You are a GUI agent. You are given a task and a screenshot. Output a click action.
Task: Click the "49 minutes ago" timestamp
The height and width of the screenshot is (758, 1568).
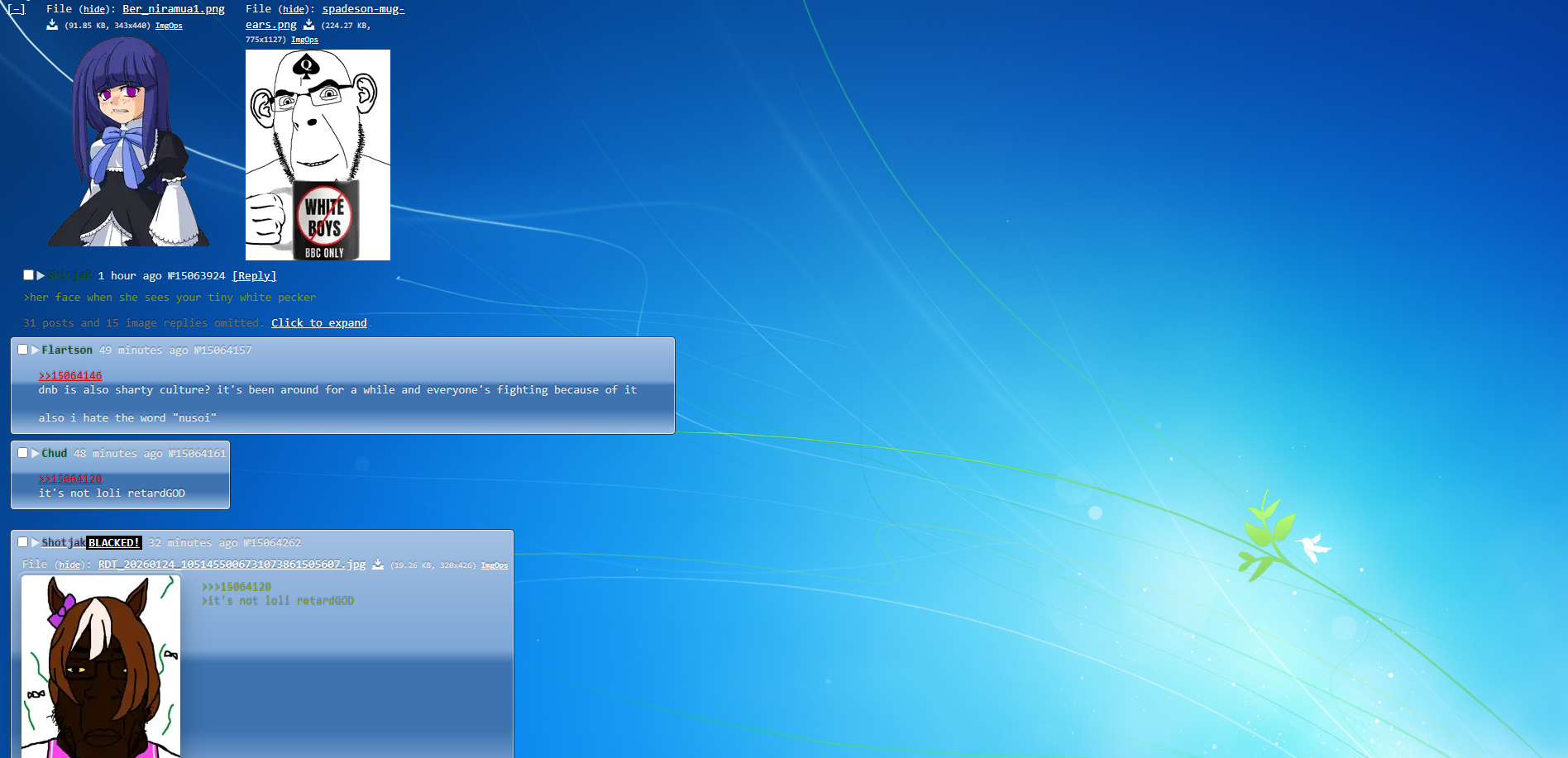coord(143,350)
